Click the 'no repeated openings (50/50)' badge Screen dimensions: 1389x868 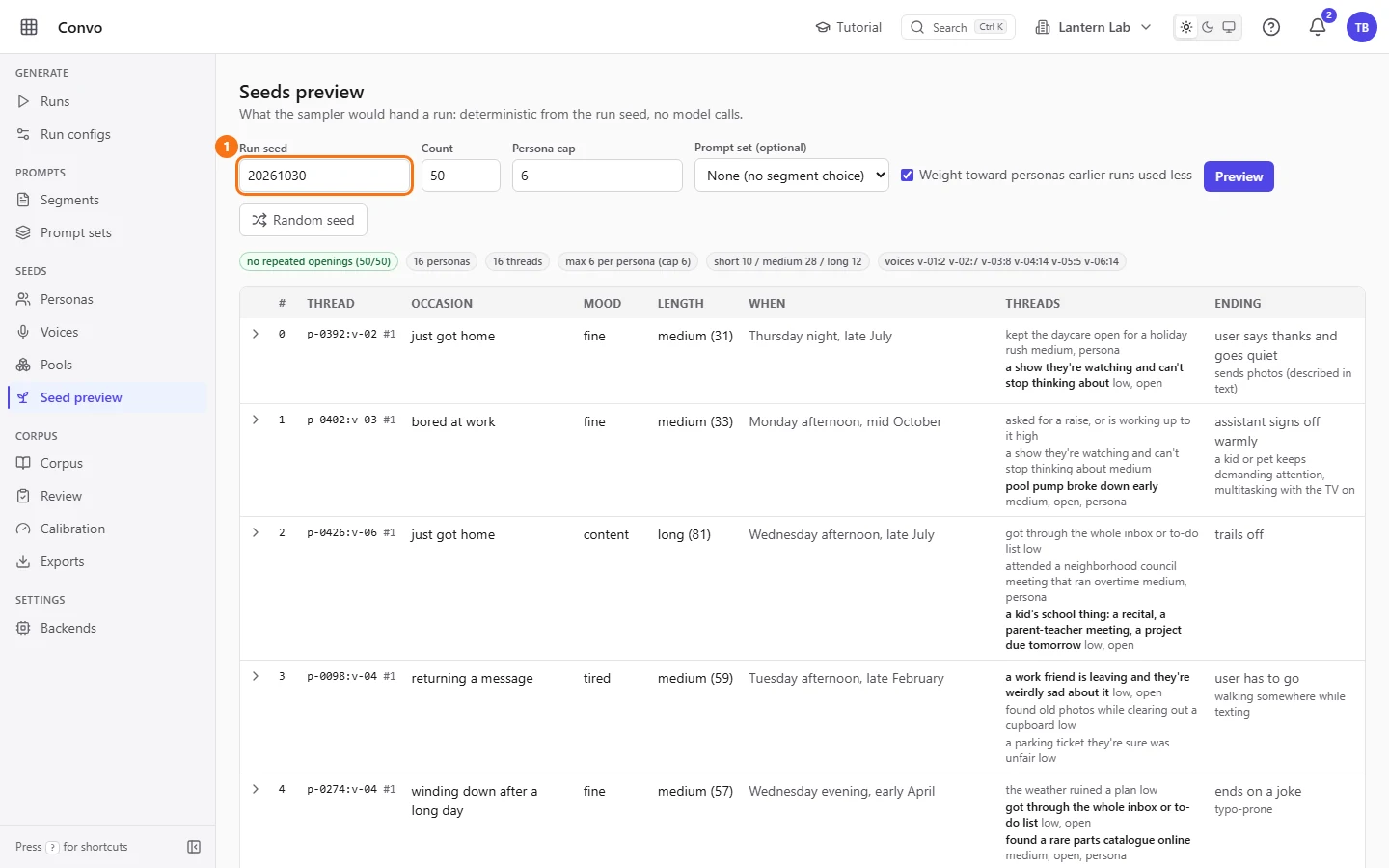[318, 261]
